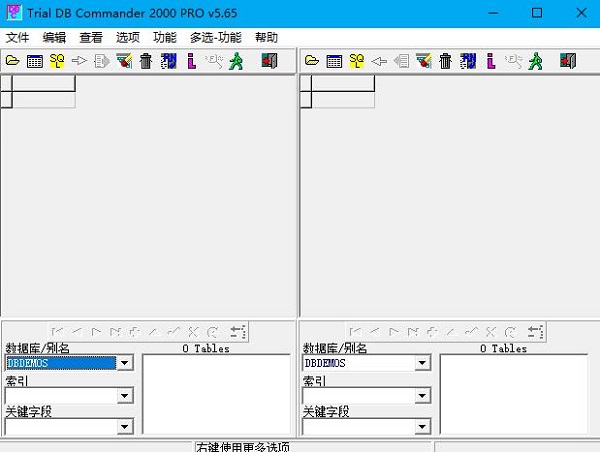Open SQL query tool in right toolbar

point(357,61)
